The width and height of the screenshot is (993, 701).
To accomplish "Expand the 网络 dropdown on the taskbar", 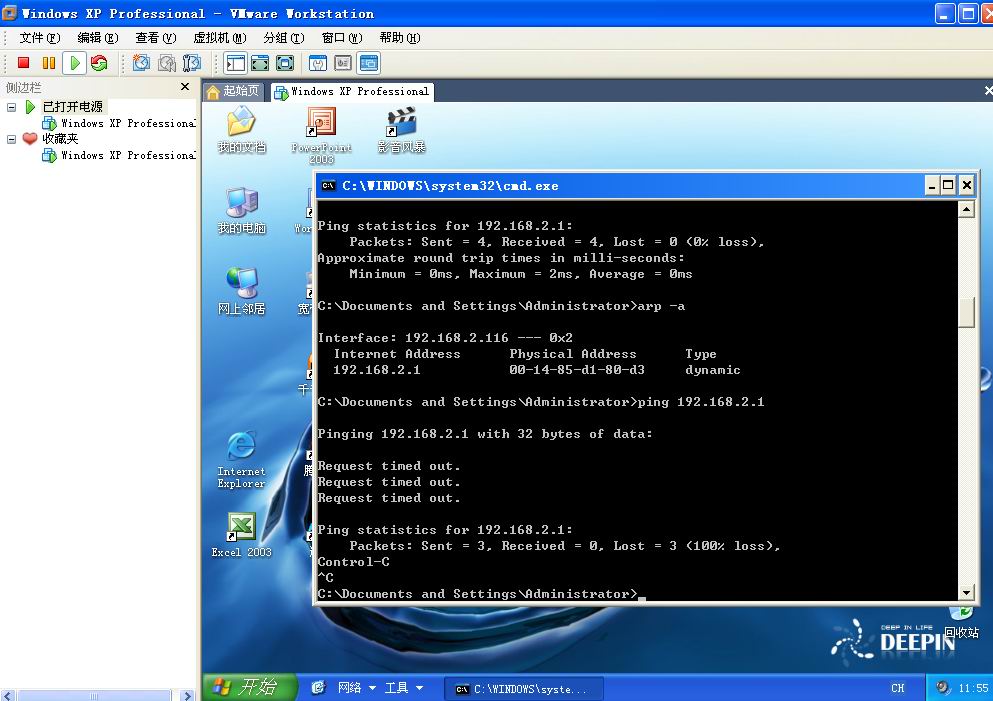I will (372, 688).
